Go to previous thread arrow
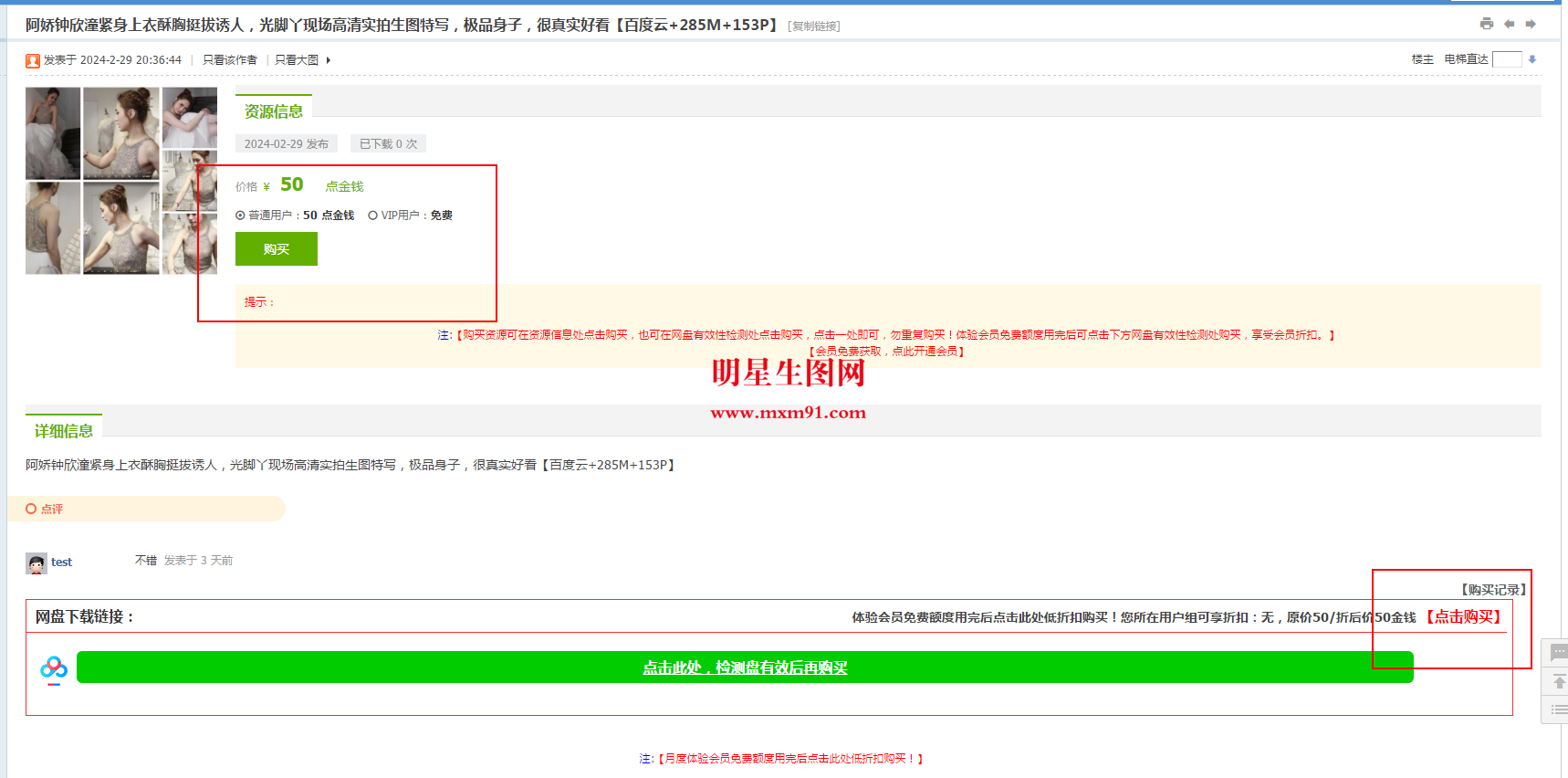This screenshot has width=1568, height=778. click(1509, 24)
